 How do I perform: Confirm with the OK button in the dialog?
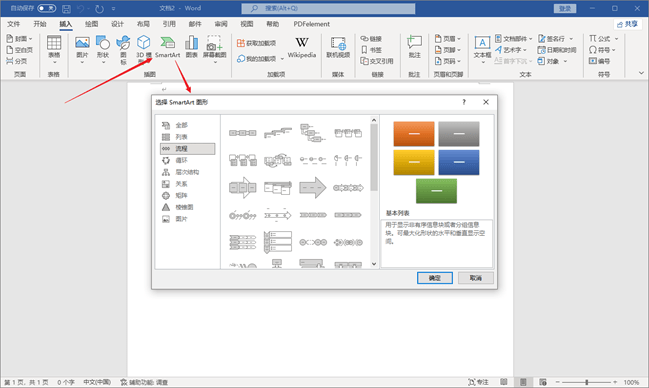pos(435,278)
